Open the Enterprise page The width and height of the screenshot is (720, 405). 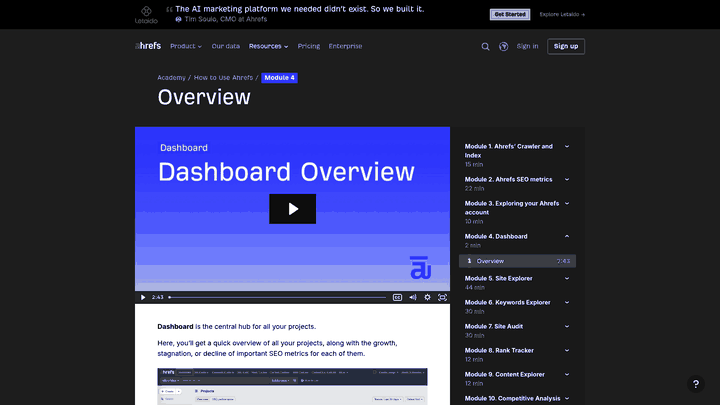[345, 46]
